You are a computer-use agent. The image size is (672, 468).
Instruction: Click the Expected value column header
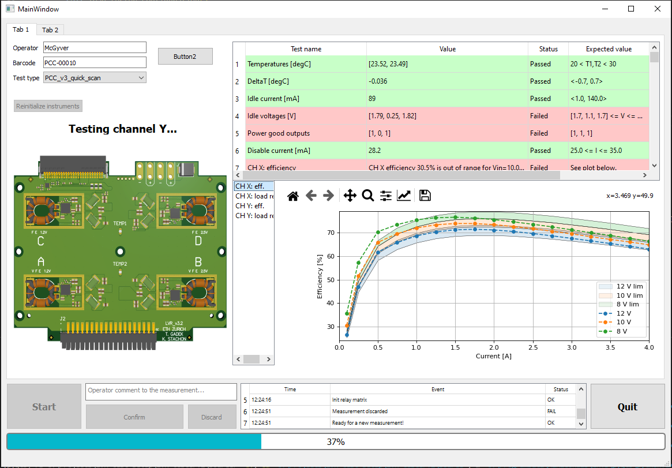[608, 49]
